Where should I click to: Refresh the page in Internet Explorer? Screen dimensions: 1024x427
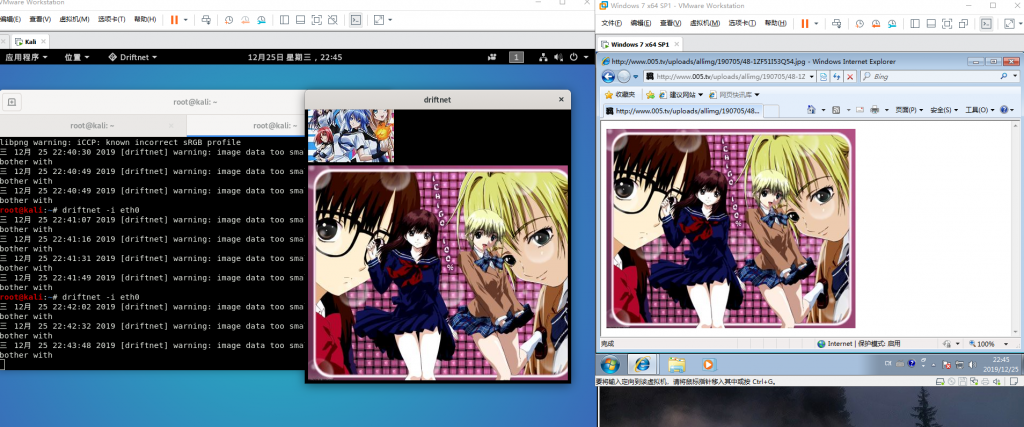(837, 76)
